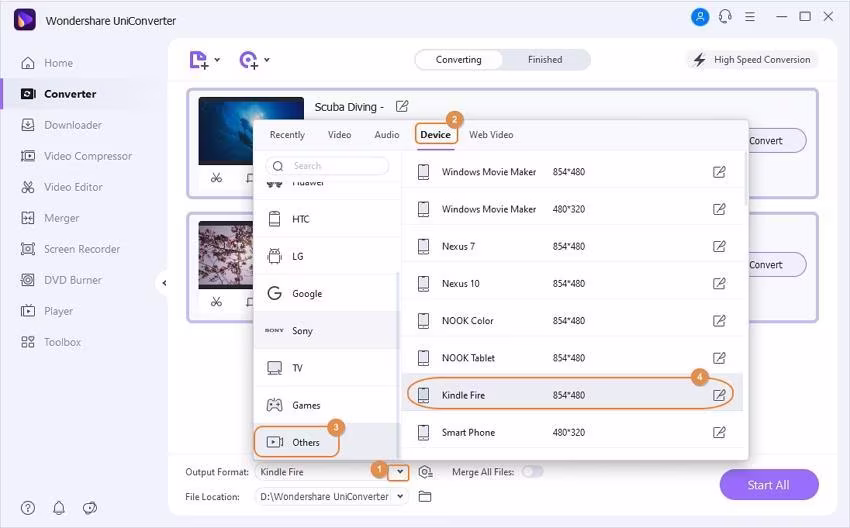Enable High Speed Conversion
Image resolution: width=850 pixels, height=528 pixels.
point(752,60)
